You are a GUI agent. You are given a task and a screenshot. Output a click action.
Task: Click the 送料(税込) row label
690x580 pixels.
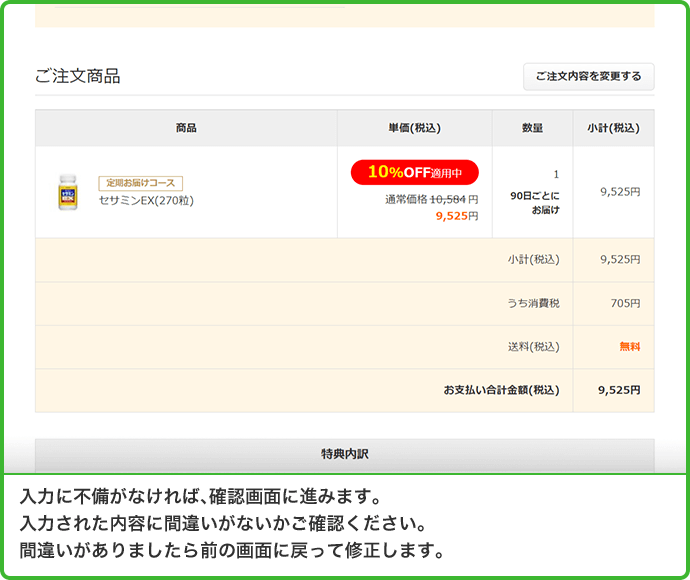(x=534, y=347)
